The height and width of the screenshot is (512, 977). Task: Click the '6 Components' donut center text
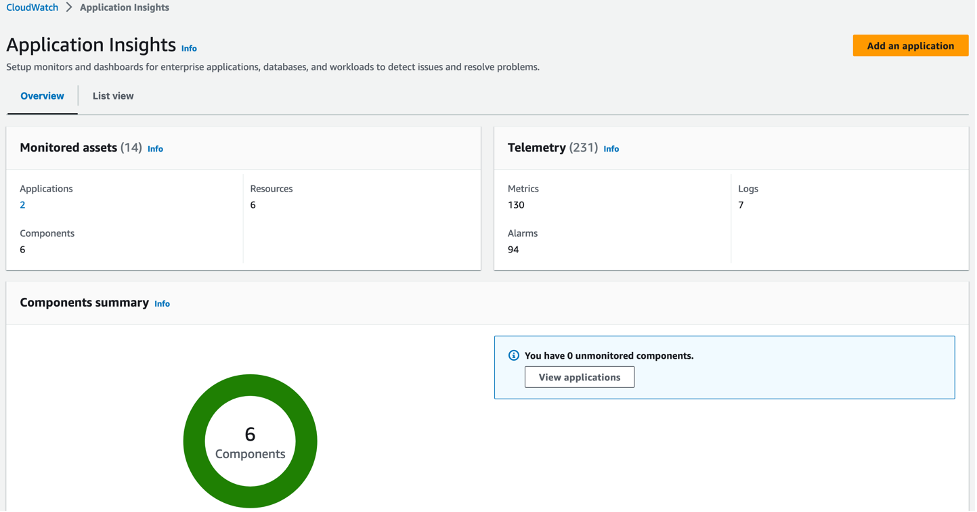click(250, 443)
